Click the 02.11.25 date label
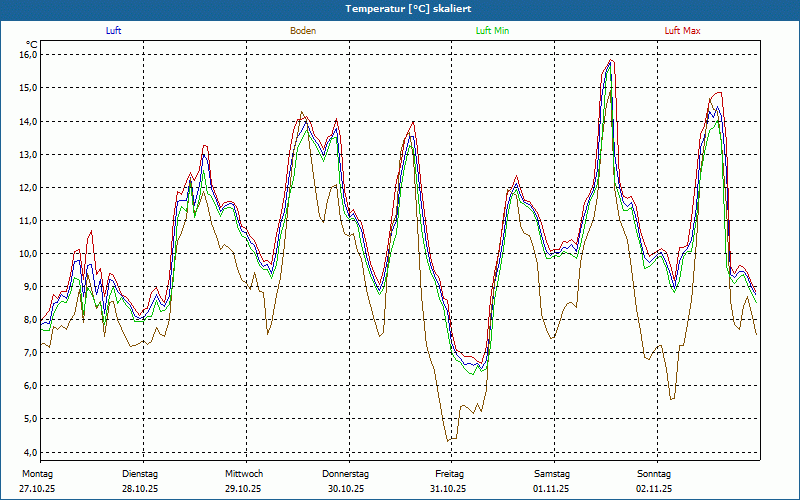Screen dimensions: 800x500 654,489
